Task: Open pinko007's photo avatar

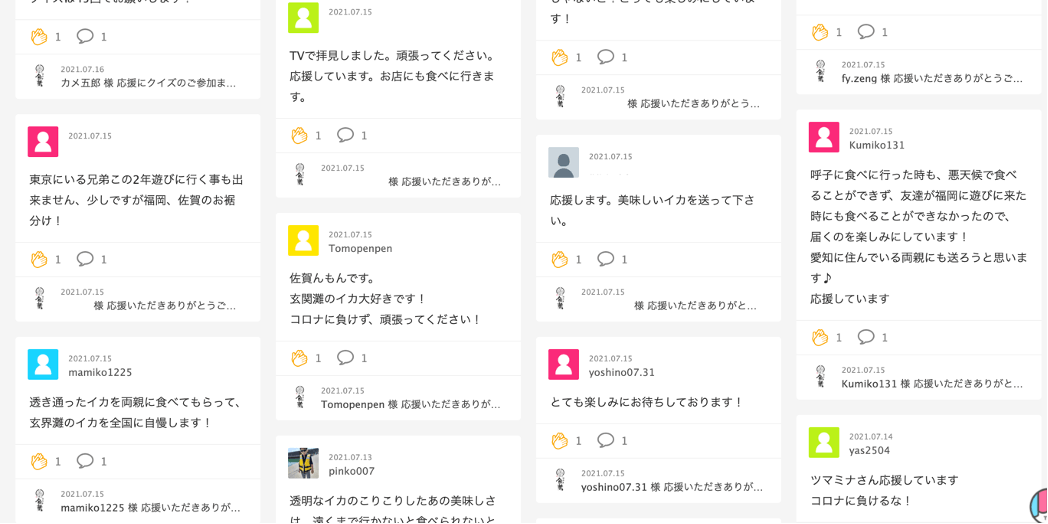Action: pos(303,464)
